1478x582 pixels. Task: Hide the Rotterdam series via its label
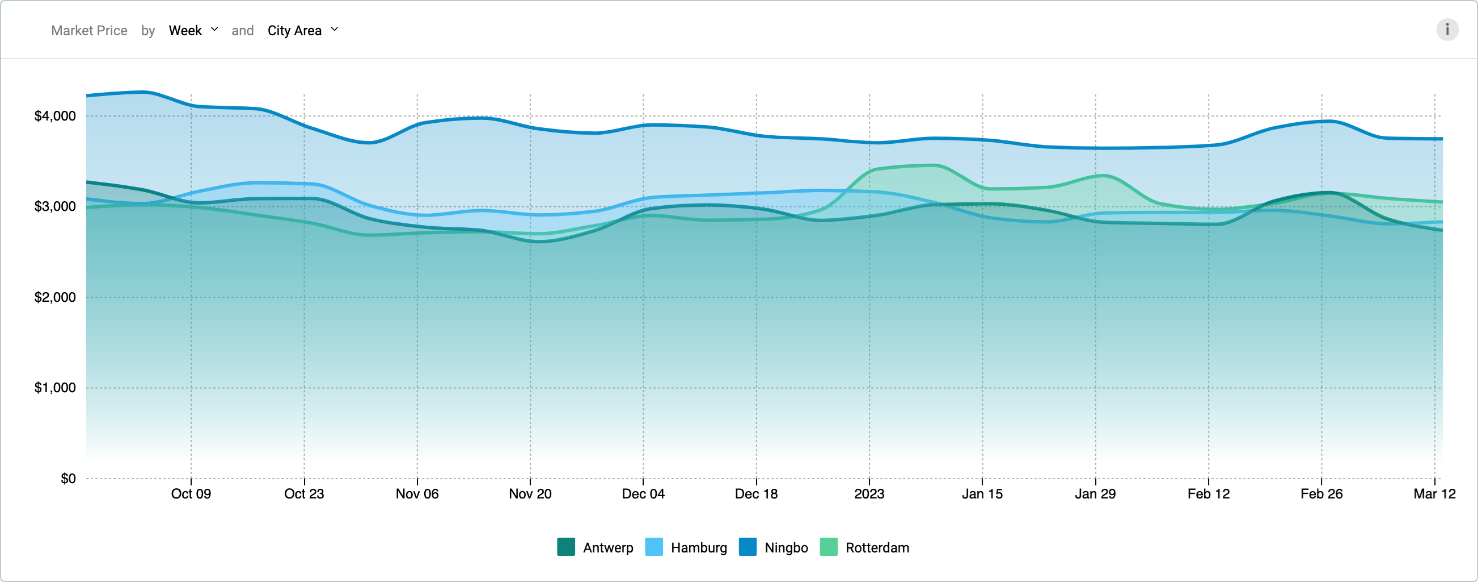click(877, 548)
